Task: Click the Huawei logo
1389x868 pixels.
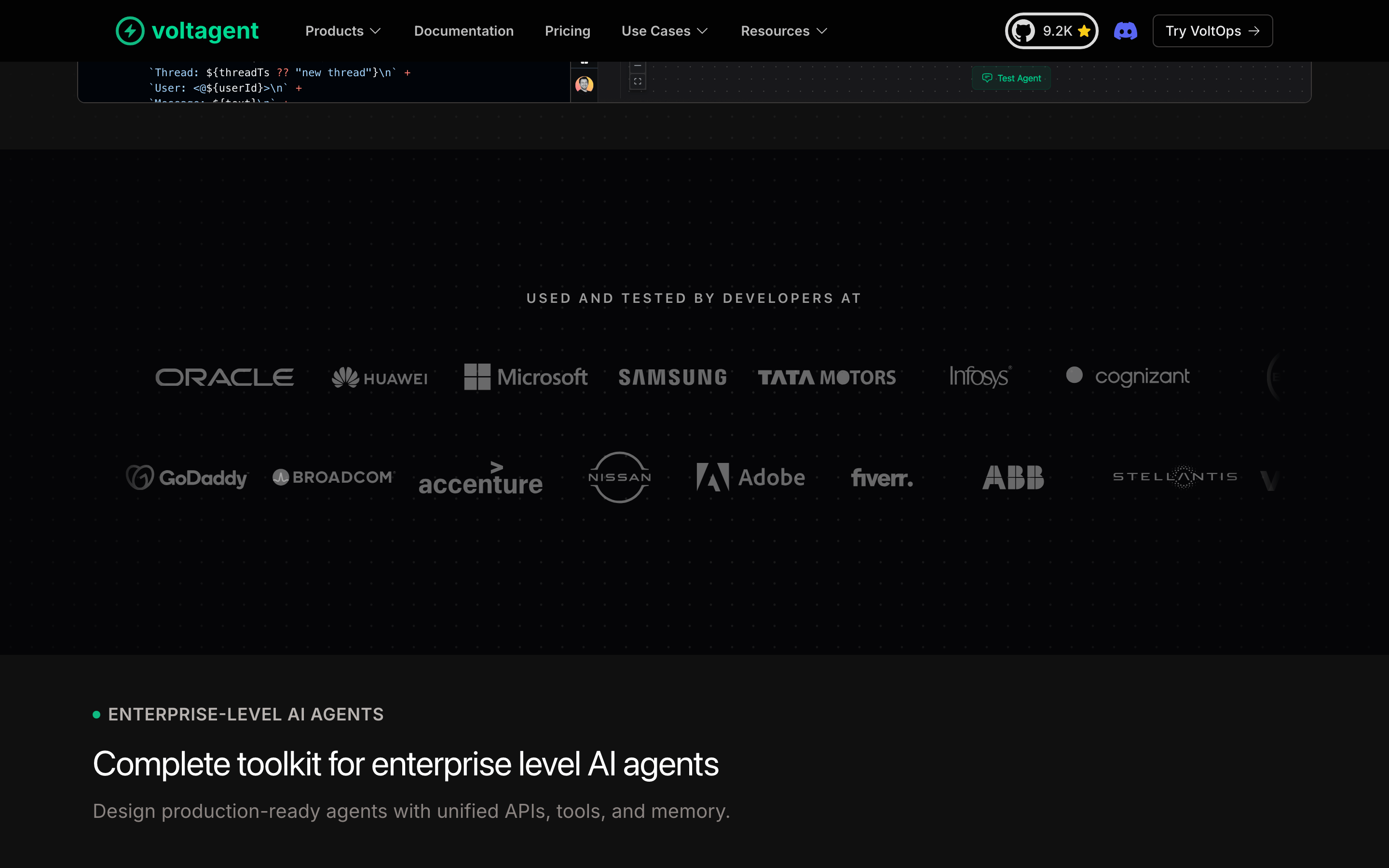Action: [380, 378]
